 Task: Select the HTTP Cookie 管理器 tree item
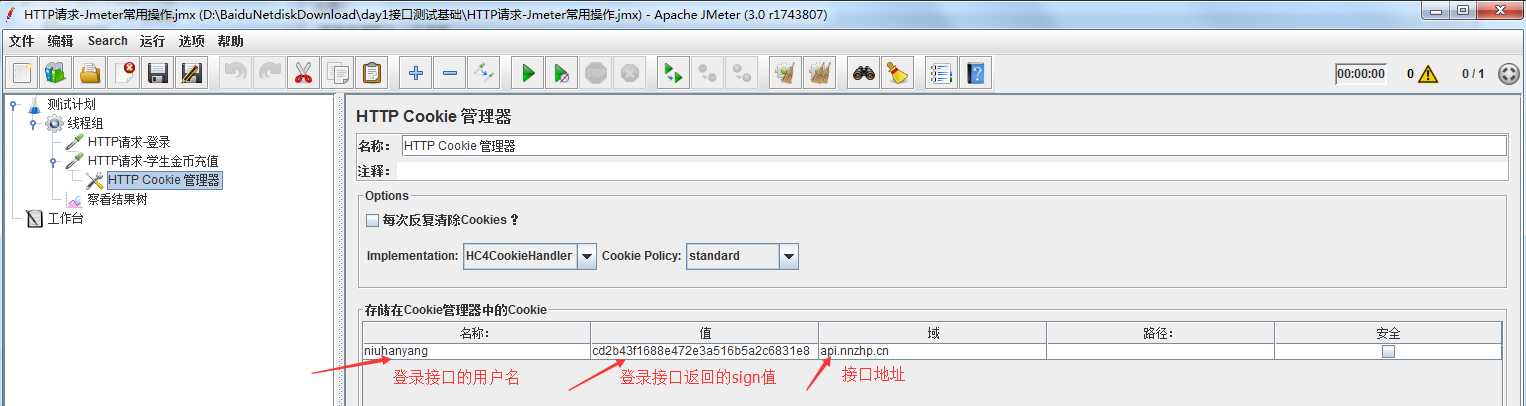[x=164, y=180]
